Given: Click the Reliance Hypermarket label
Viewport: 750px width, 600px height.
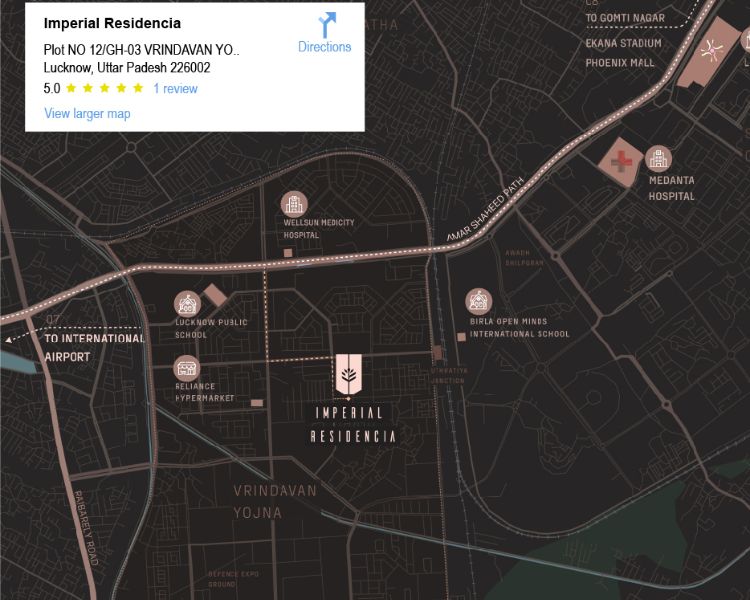Looking at the screenshot, I should click(x=204, y=392).
